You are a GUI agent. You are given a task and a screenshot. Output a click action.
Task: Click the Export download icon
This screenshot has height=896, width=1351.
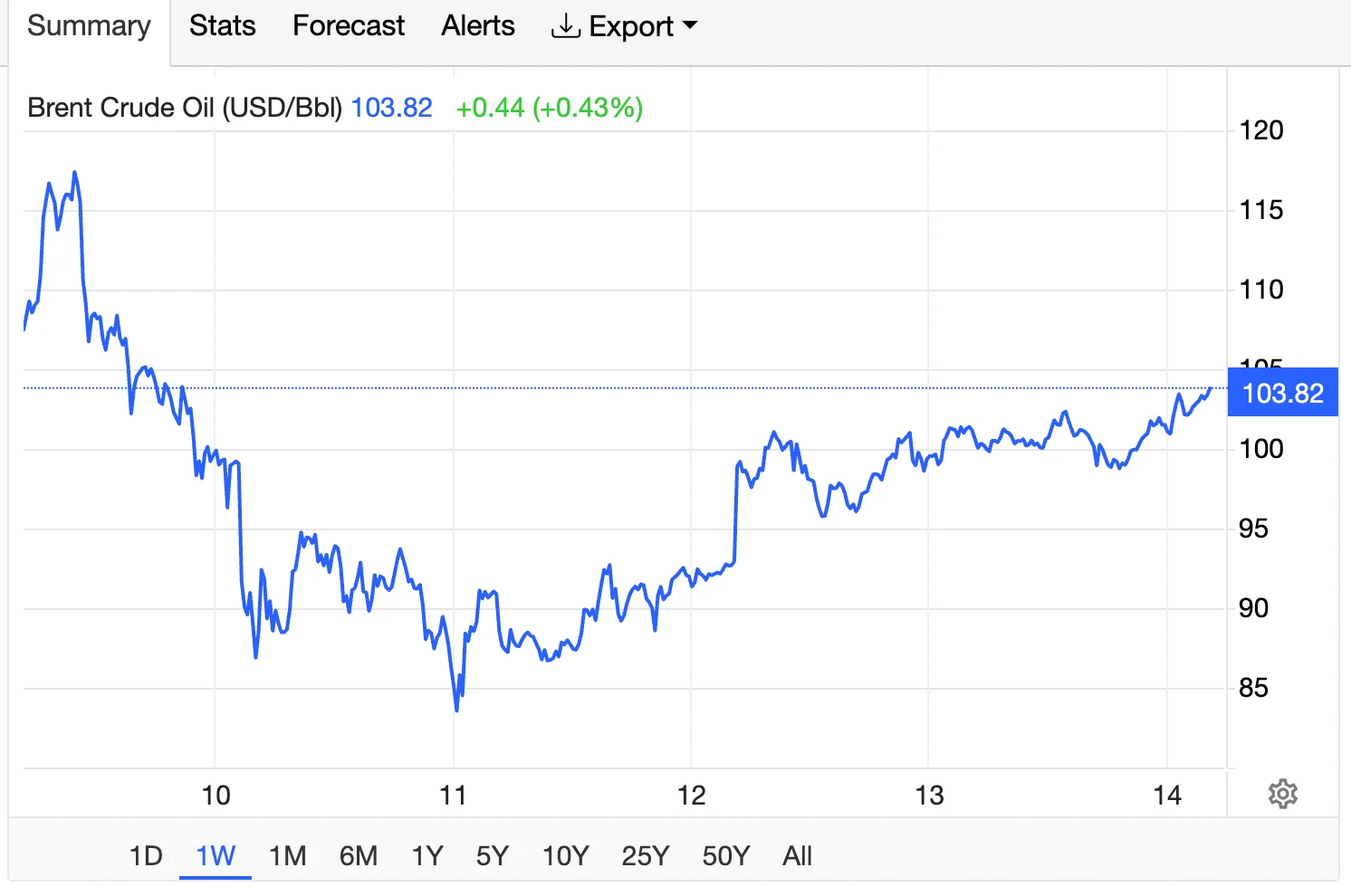565,26
